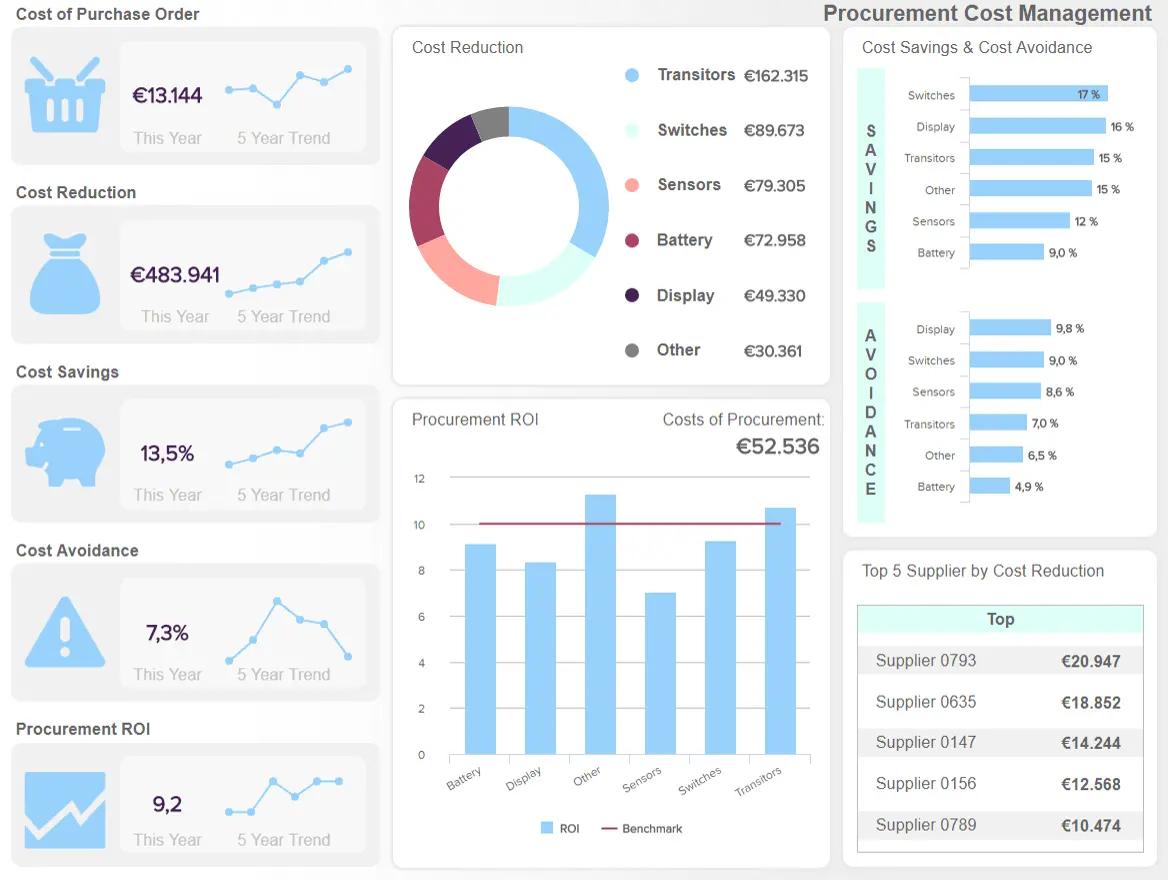The width and height of the screenshot is (1168, 880).
Task: Click the Top table header
Action: (1000, 619)
